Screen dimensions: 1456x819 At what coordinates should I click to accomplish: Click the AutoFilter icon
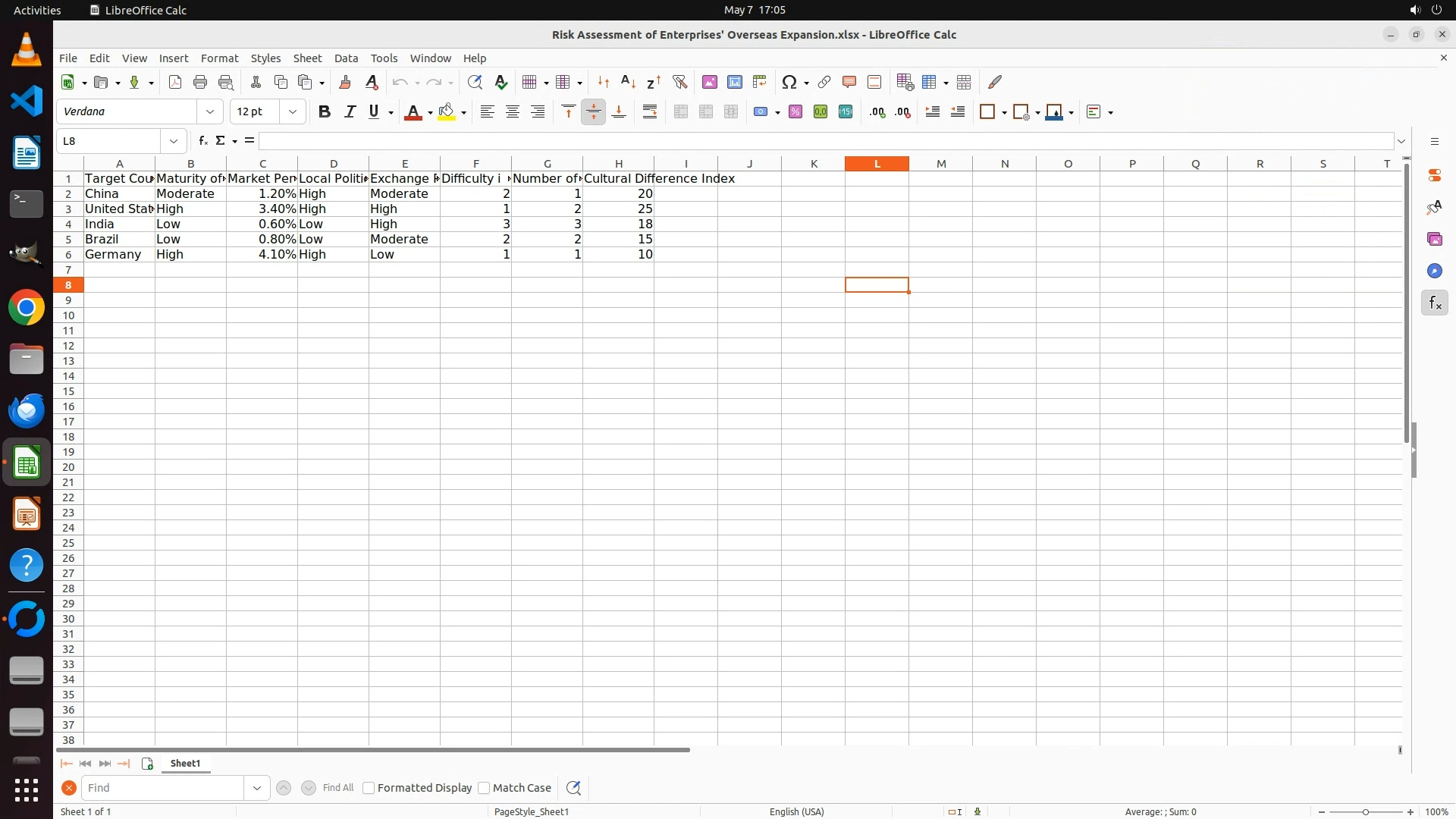[679, 82]
